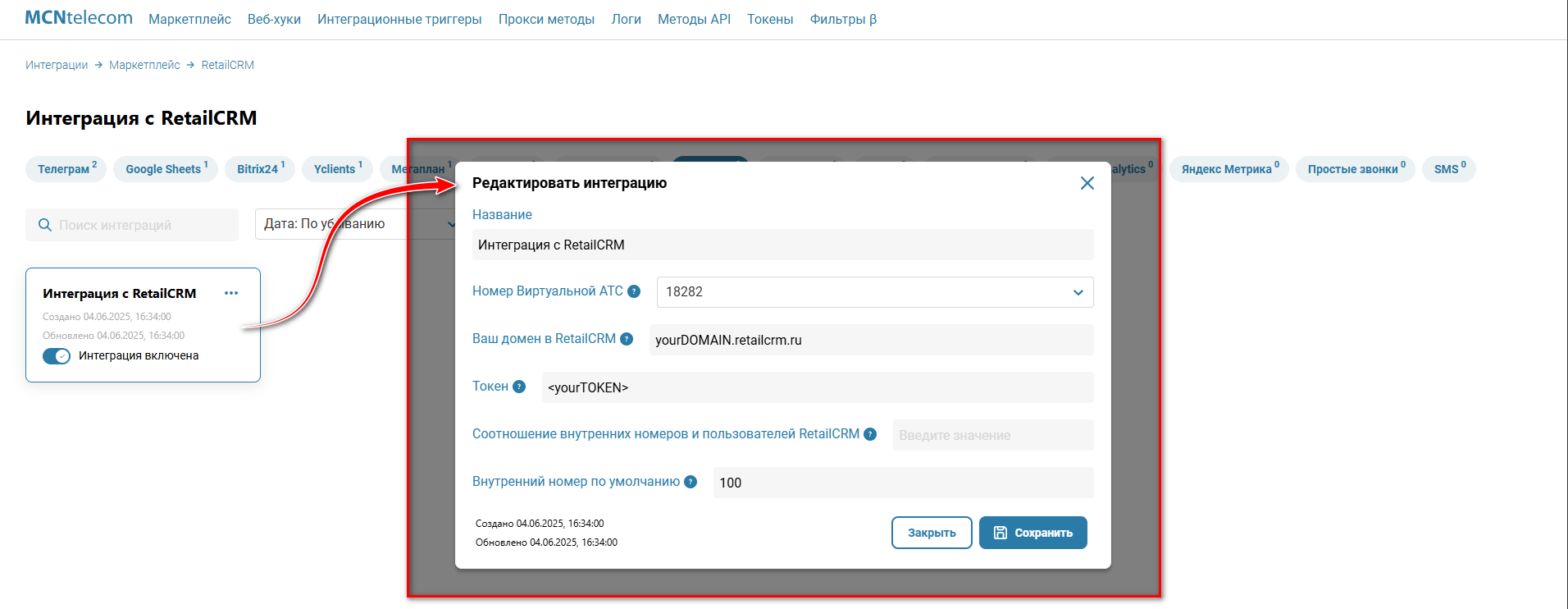
Task: Show help tooltip next to Токен
Action: [519, 387]
